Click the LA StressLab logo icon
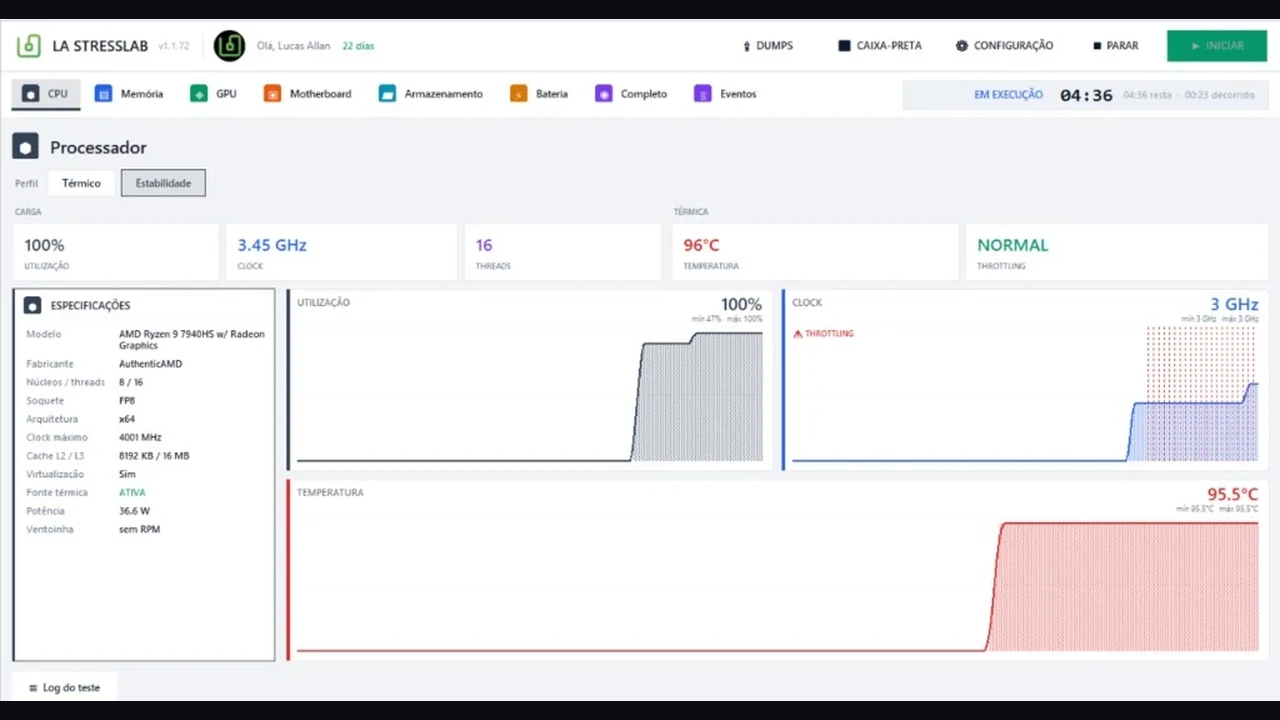This screenshot has width=1280, height=720. 29,46
